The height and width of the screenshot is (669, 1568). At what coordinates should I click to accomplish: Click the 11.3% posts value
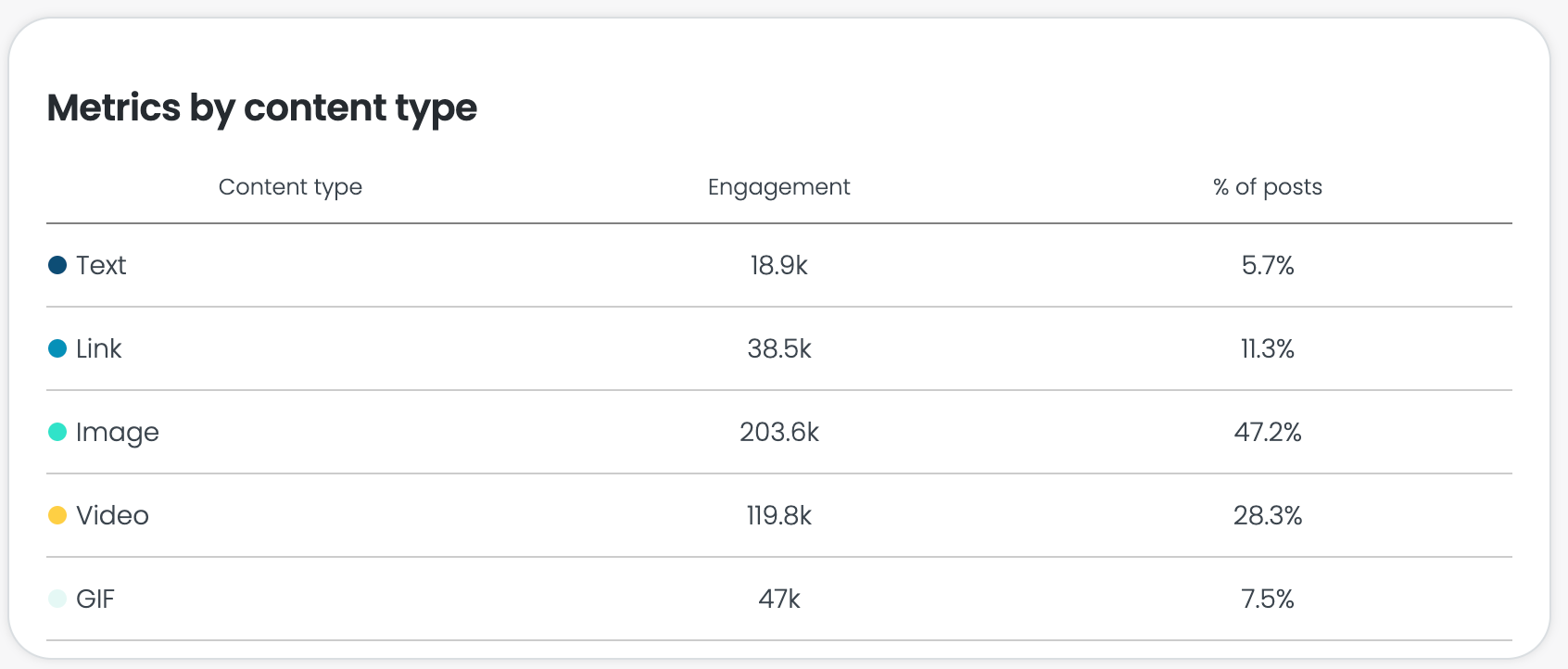pos(1268,348)
